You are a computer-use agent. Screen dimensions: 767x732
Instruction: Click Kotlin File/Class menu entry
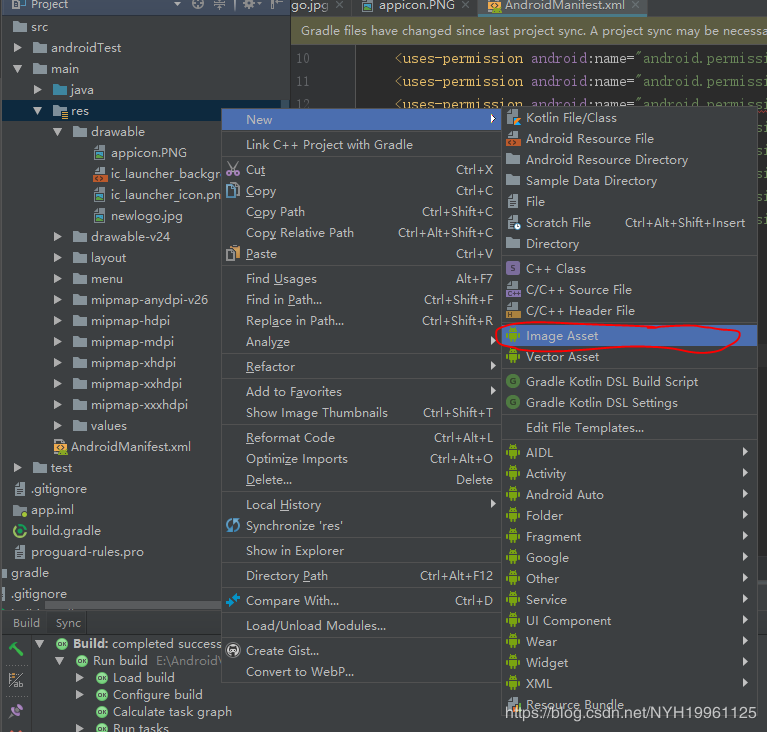tap(571, 118)
